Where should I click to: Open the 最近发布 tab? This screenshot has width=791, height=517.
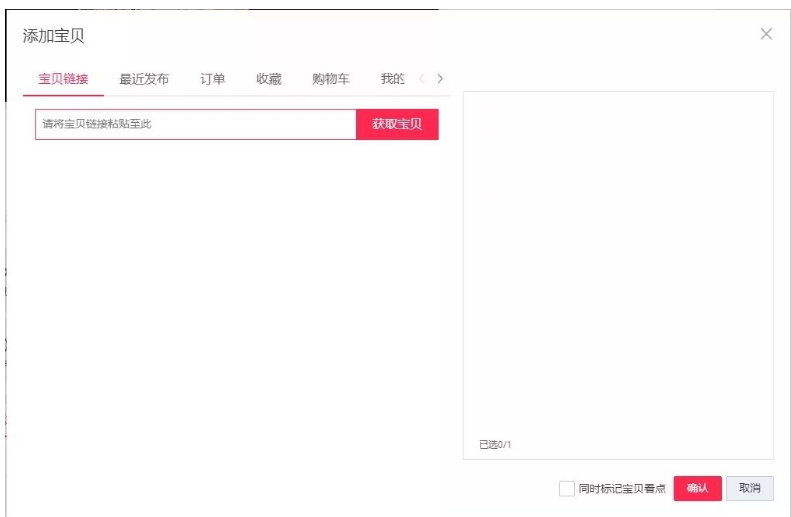(x=144, y=79)
